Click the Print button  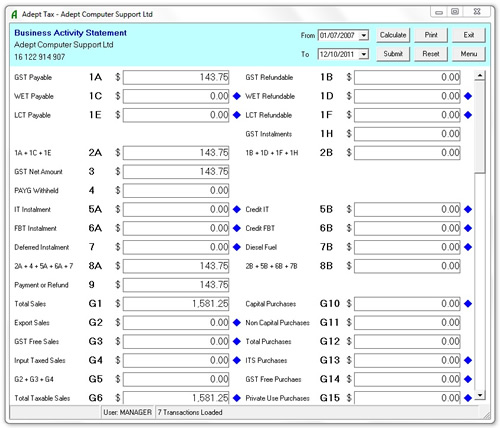431,35
